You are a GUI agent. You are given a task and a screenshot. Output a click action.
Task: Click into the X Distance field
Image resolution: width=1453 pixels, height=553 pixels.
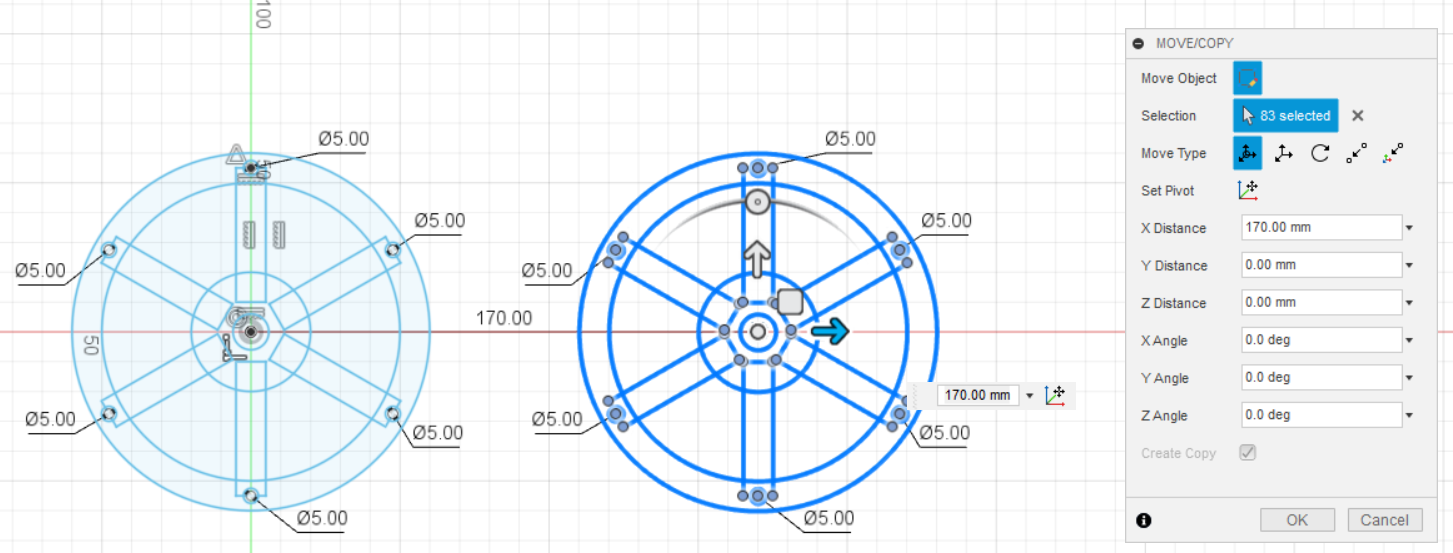(1320, 227)
